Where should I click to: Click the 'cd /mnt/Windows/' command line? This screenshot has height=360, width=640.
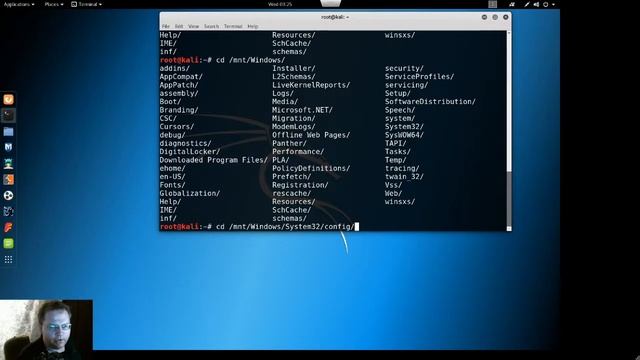tap(222, 60)
